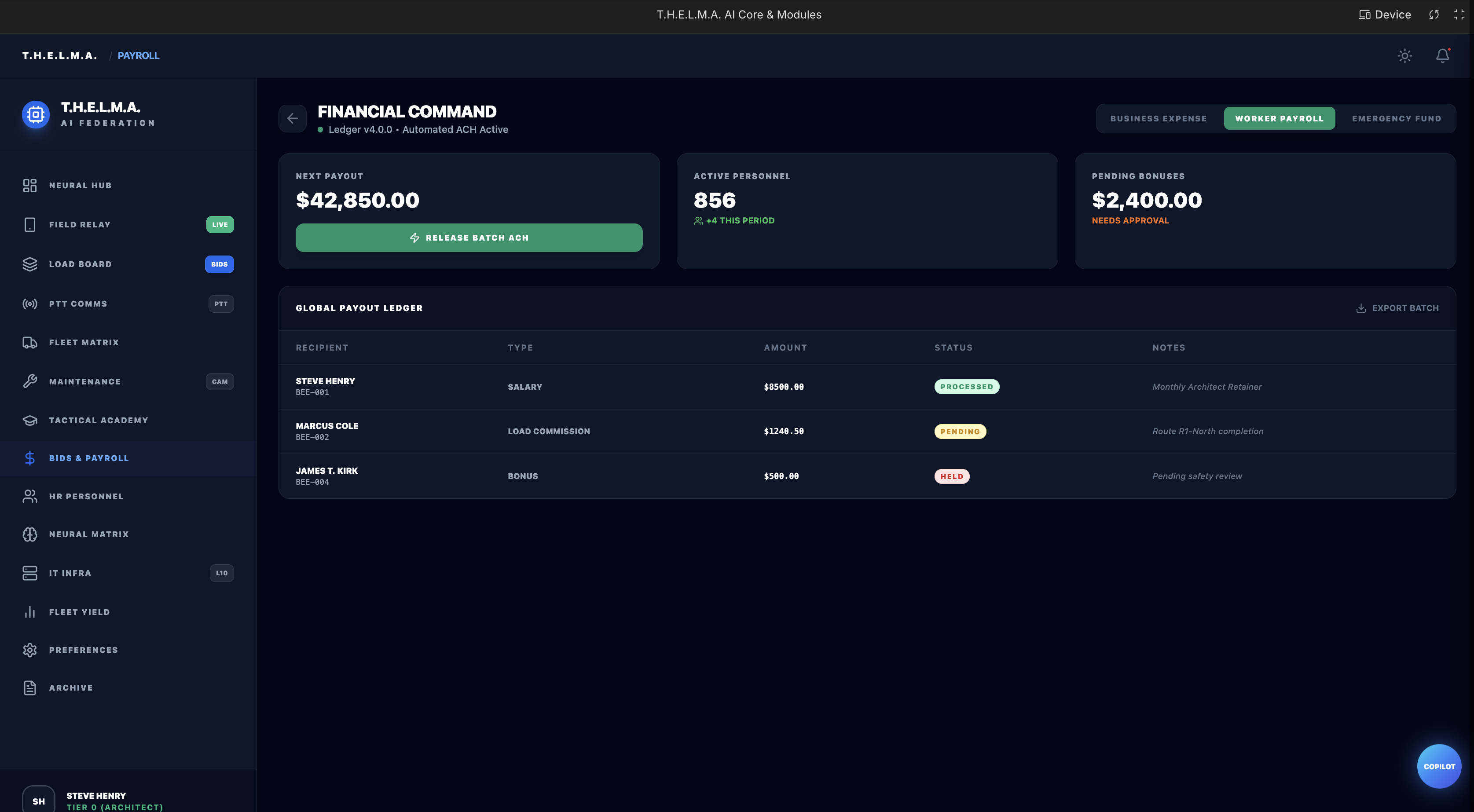Switch to Business Expense tab

tap(1158, 118)
